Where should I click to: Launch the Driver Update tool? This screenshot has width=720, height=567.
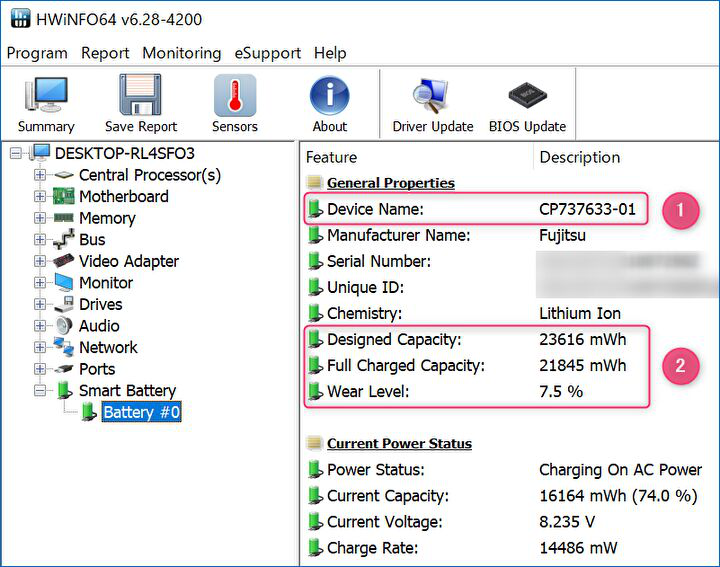[x=432, y=95]
